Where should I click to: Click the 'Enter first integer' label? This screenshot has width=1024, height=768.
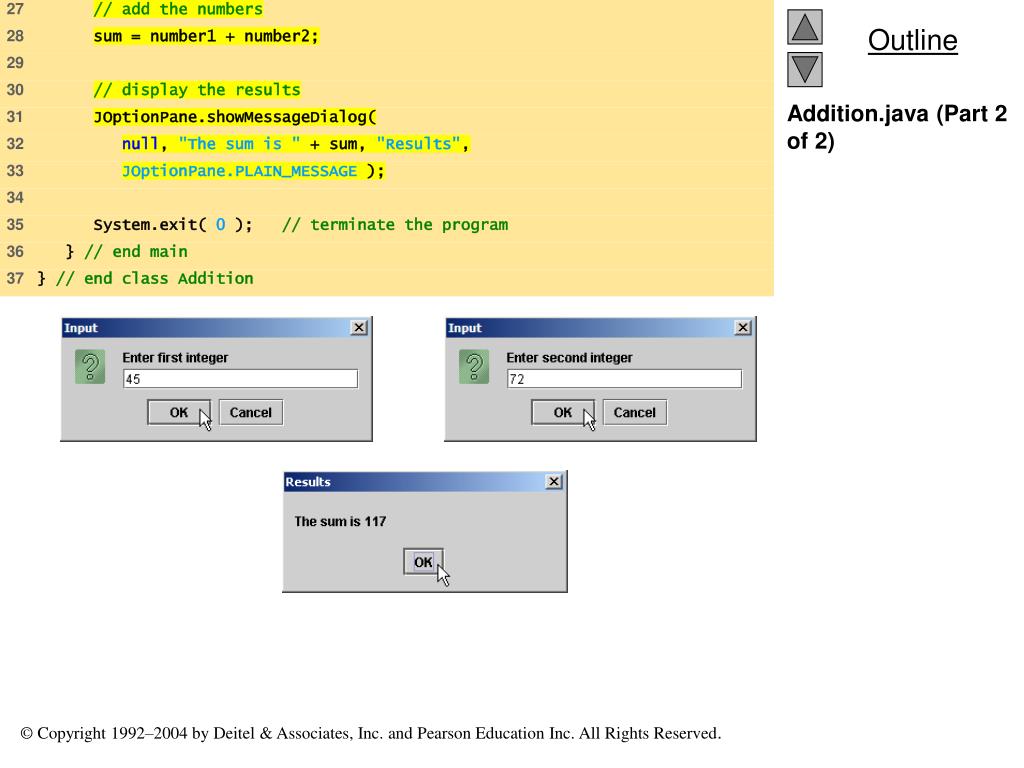pyautogui.click(x=175, y=358)
